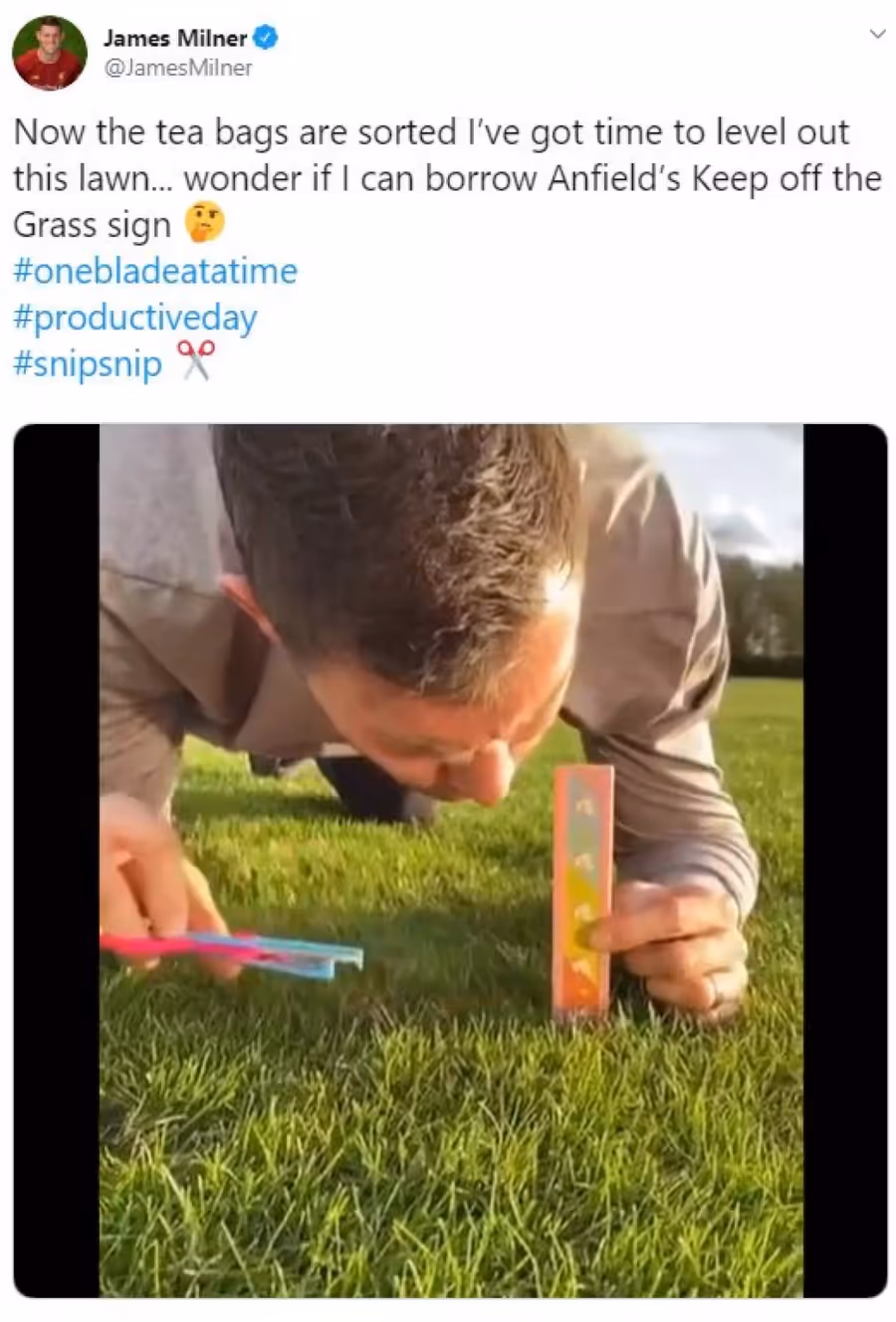The image size is (896, 1322).
Task: Visit the @JamesMilner handle
Action: (178, 68)
